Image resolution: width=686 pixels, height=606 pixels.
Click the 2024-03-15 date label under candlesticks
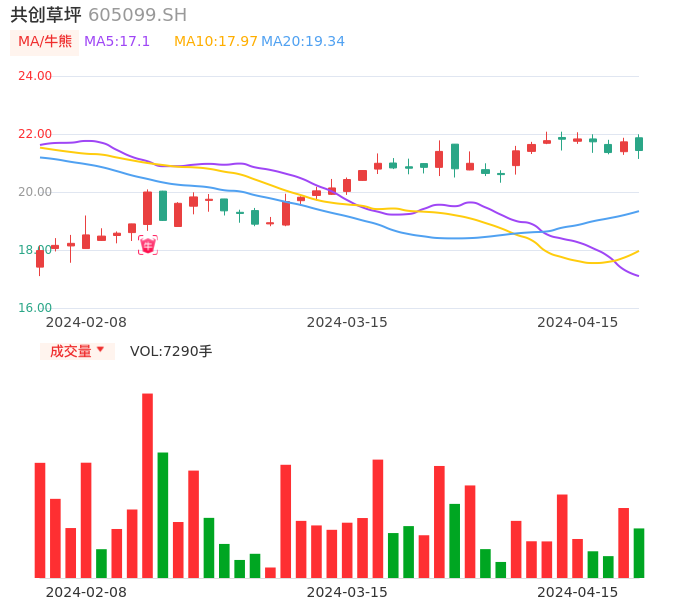point(347,322)
